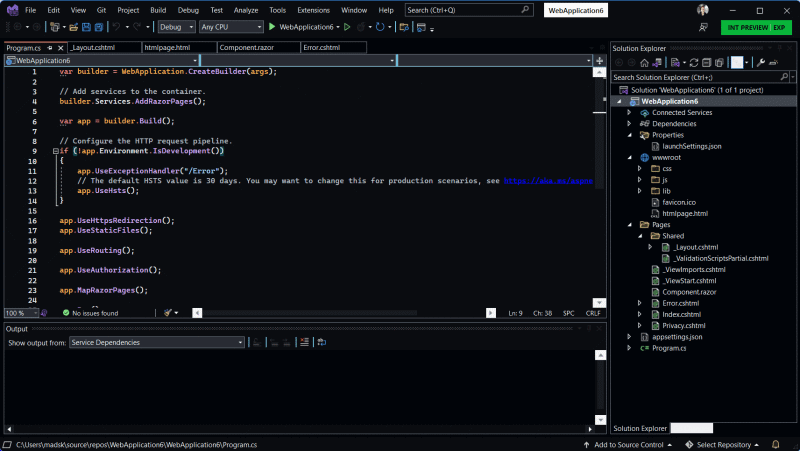Click the Open File folder icon
This screenshot has height=451, width=800.
(73, 27)
